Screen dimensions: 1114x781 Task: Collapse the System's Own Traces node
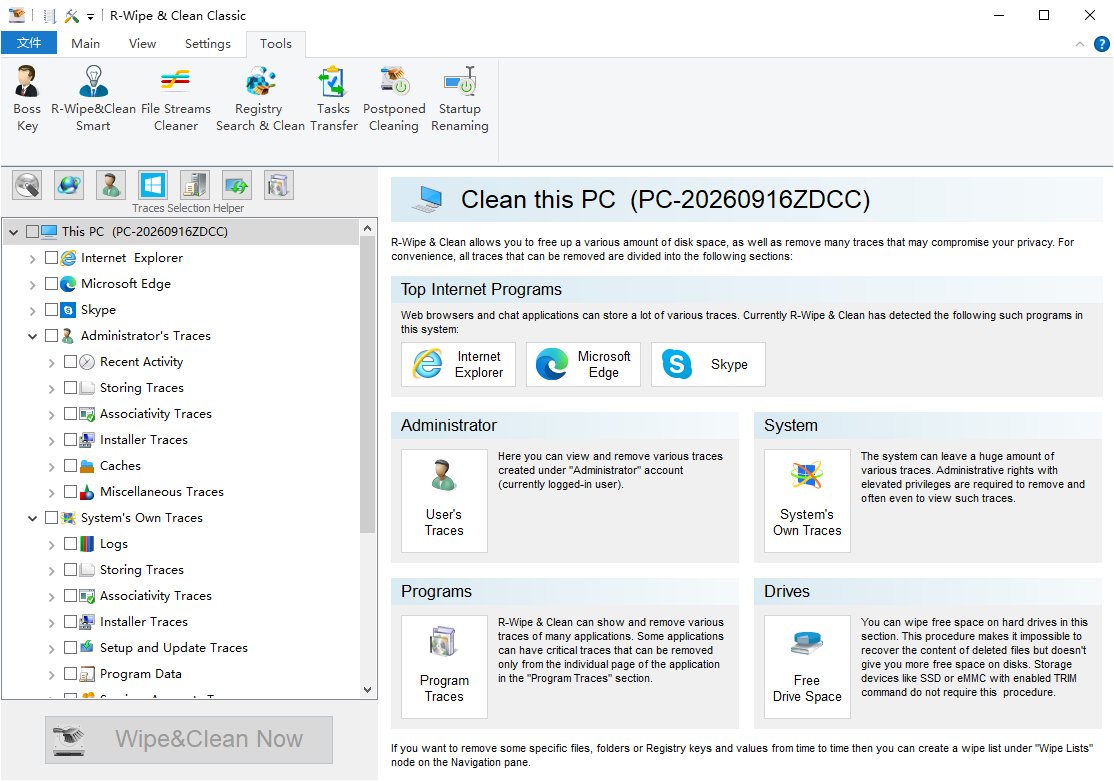[32, 518]
